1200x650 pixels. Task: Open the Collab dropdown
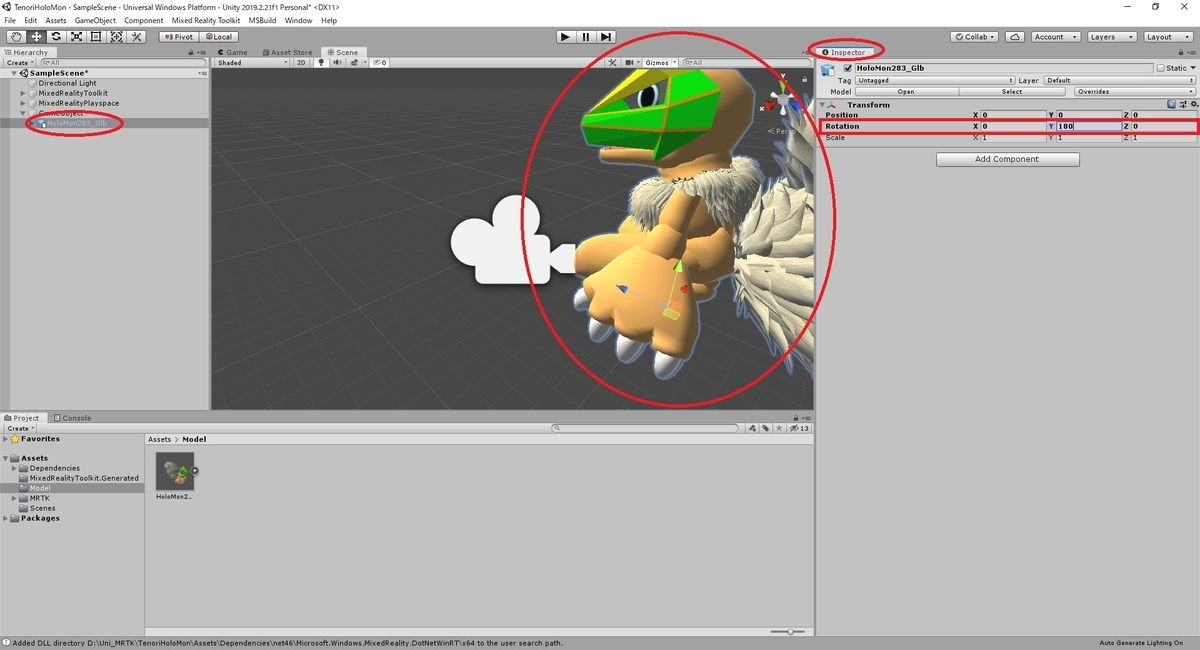(976, 37)
